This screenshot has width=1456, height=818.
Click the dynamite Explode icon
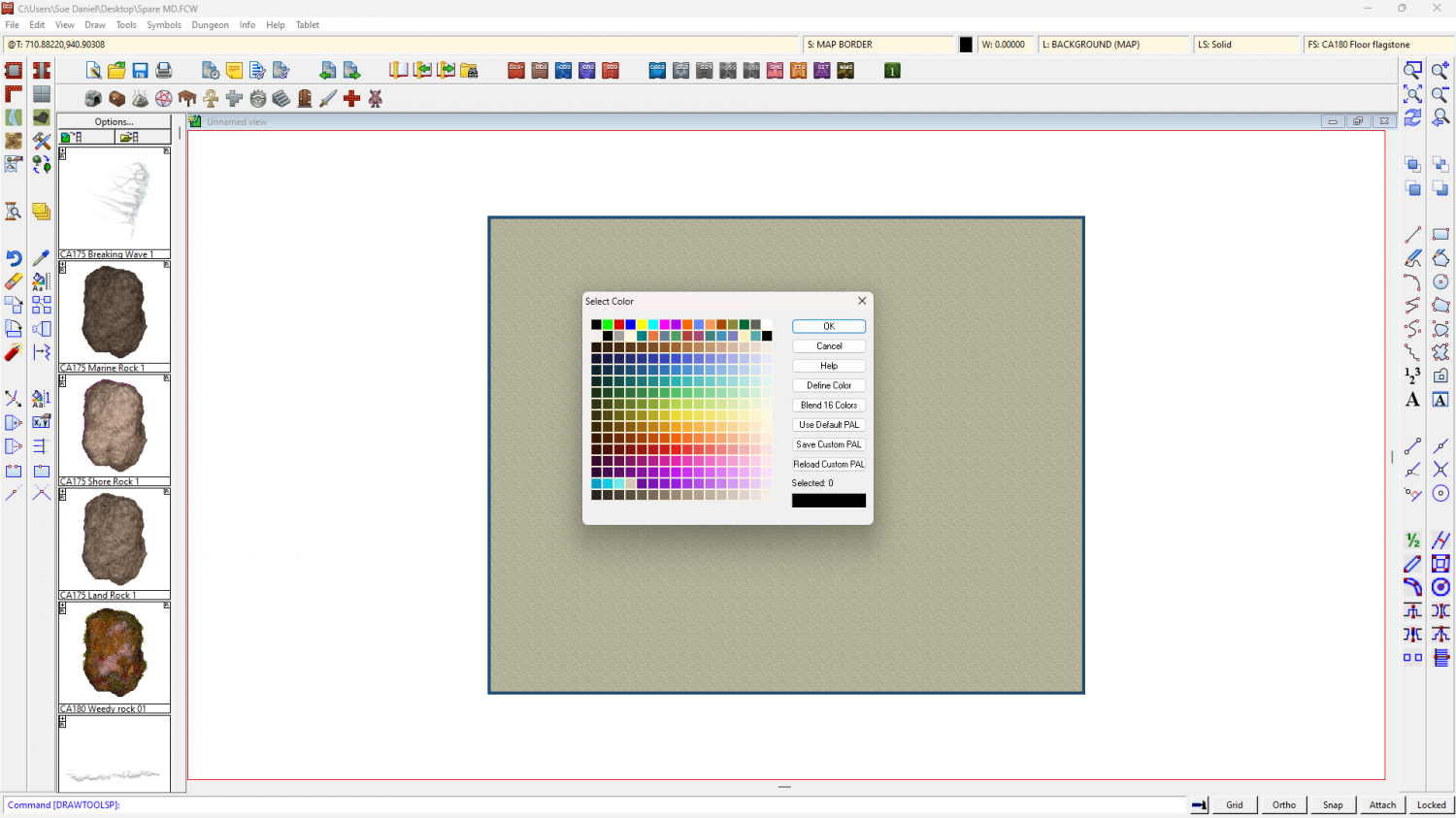tap(14, 352)
